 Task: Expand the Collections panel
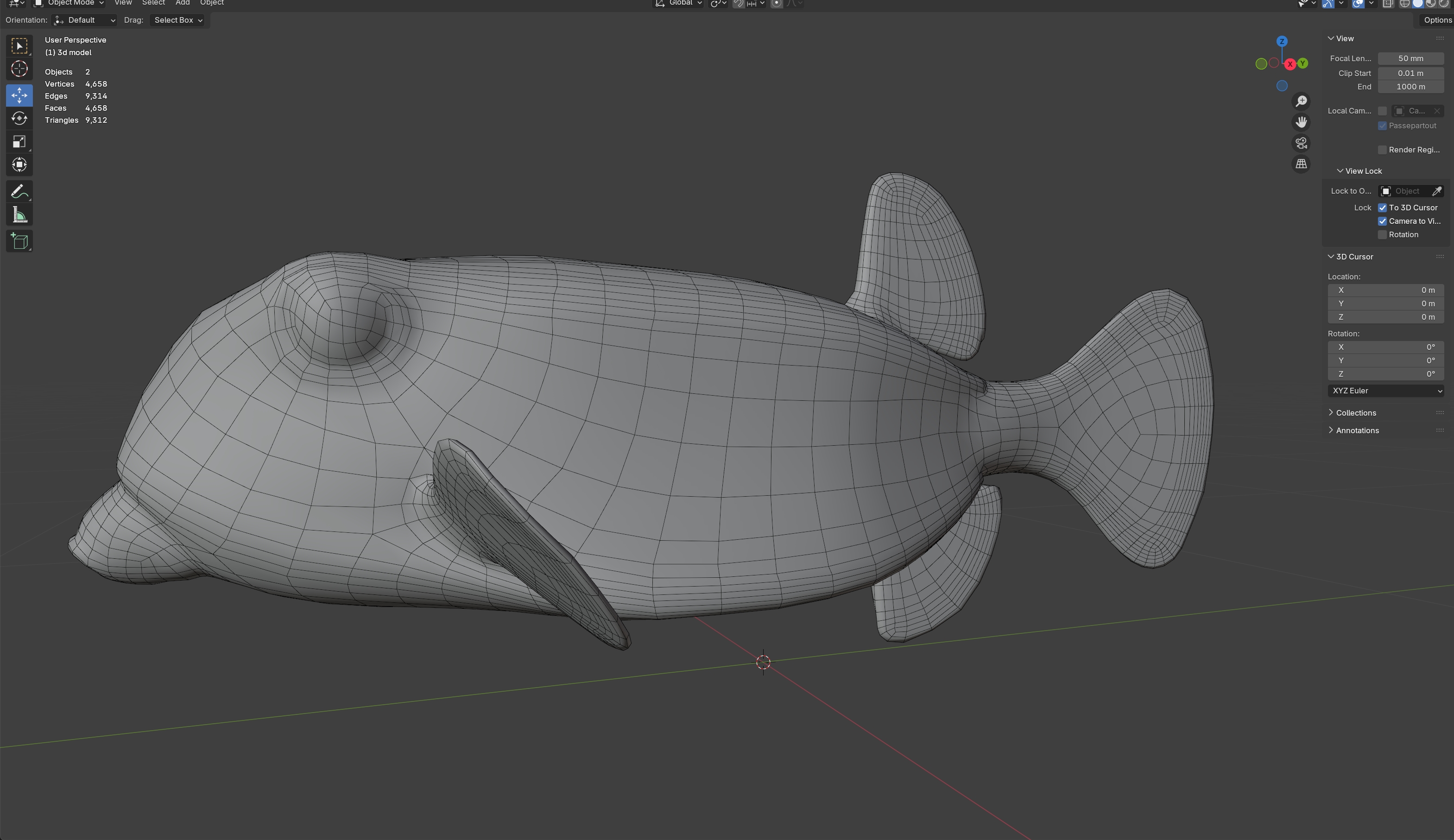point(1355,412)
